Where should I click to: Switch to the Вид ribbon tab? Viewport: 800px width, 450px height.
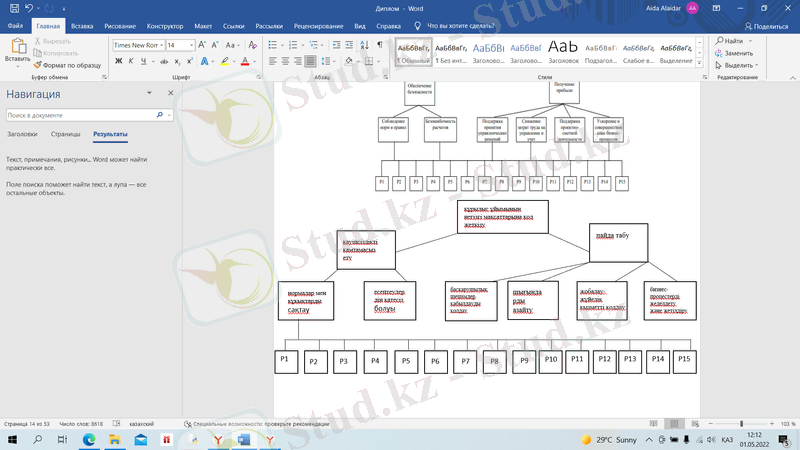point(360,26)
